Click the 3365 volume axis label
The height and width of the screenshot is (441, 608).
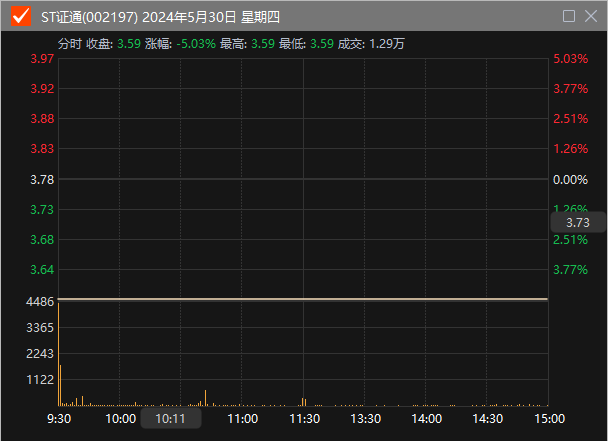click(x=40, y=328)
